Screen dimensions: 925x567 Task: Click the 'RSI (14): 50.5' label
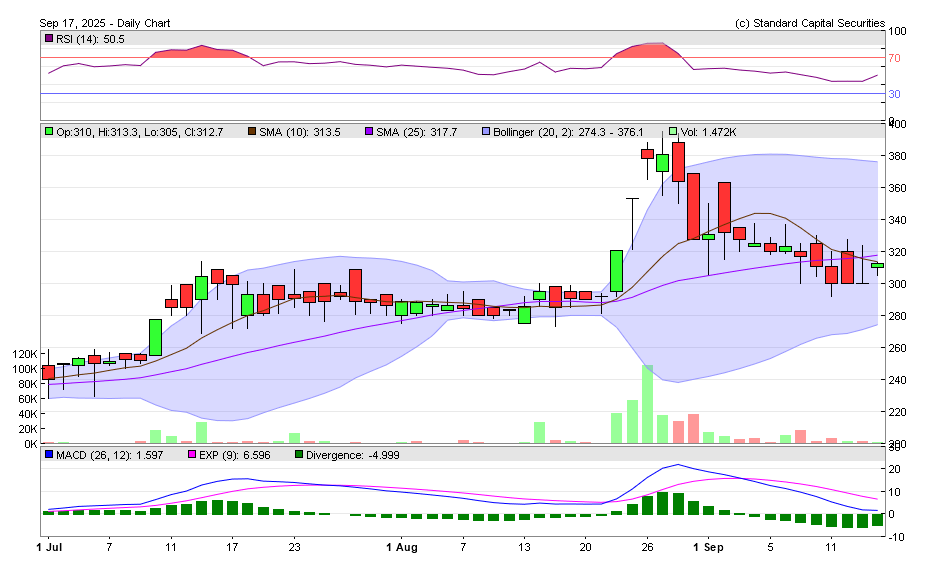(x=90, y=39)
